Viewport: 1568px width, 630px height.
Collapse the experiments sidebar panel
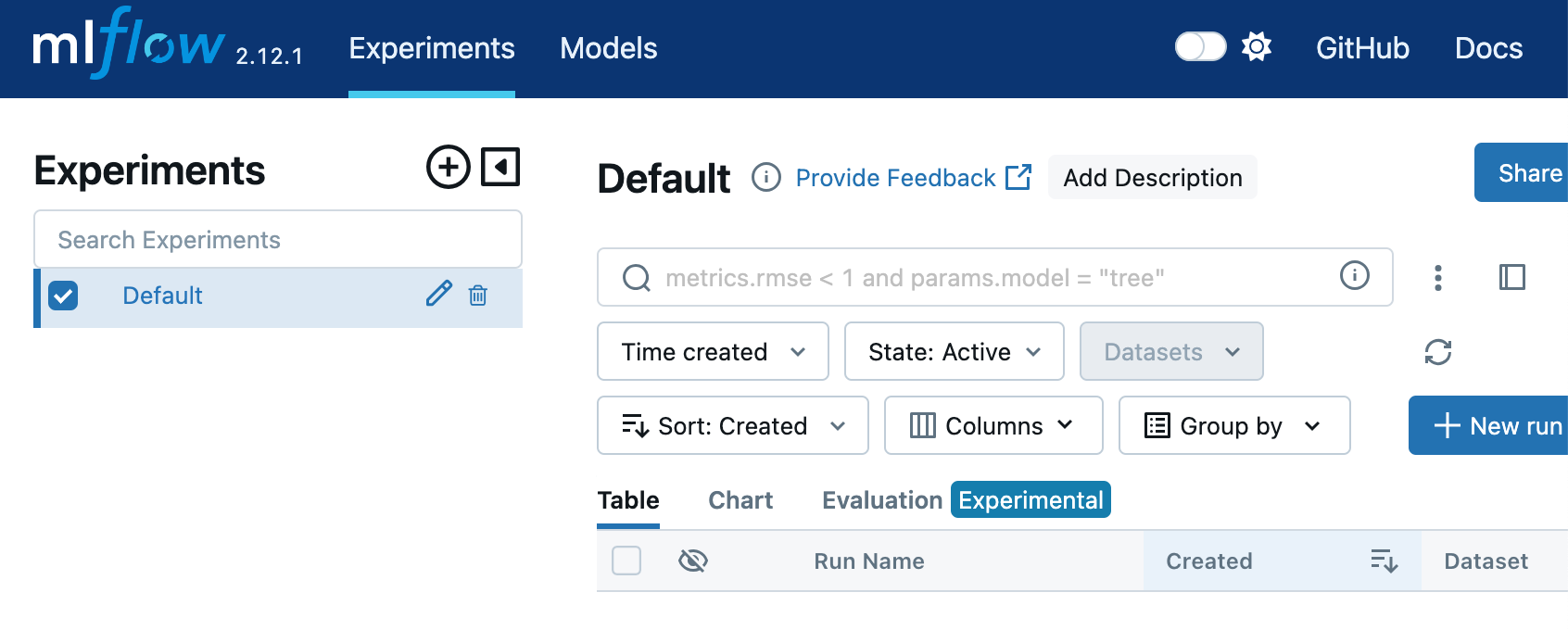click(x=500, y=167)
